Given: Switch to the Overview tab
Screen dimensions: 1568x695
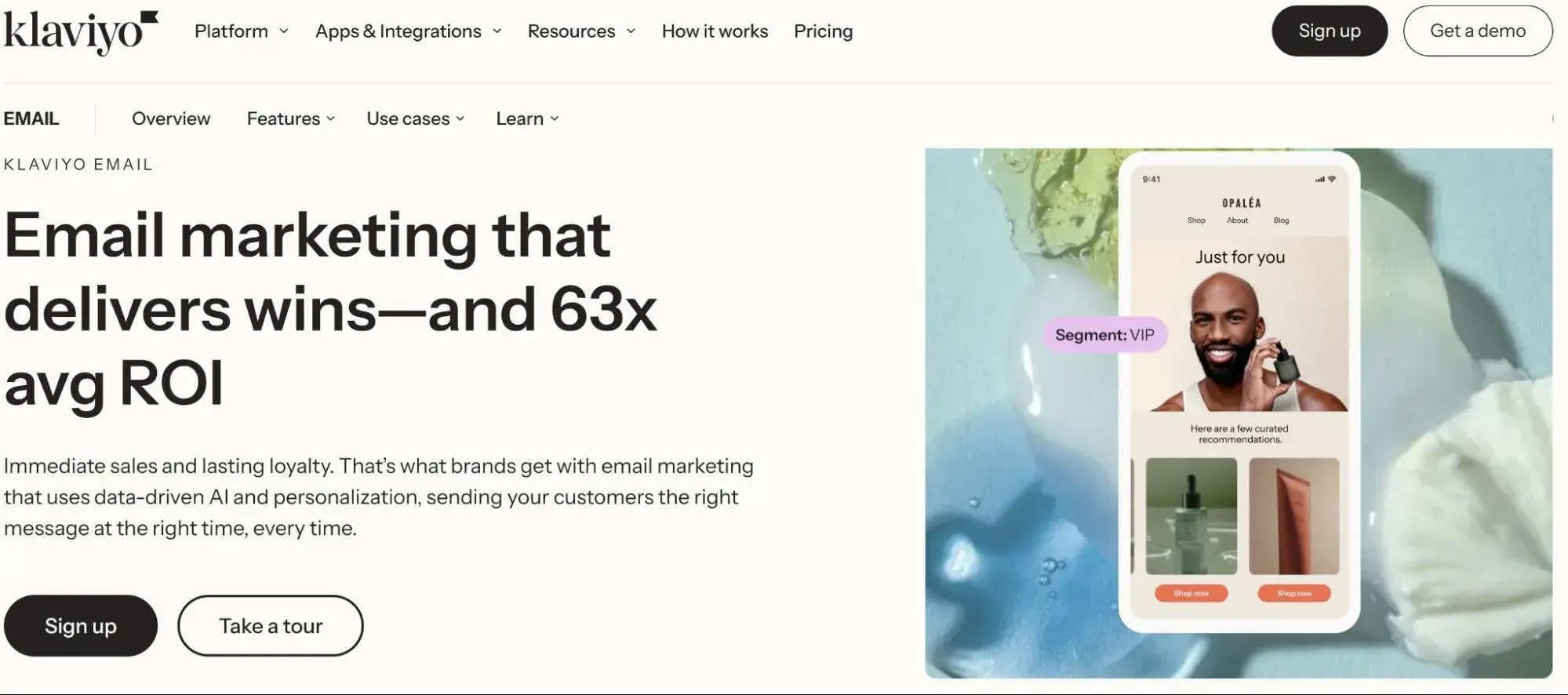Looking at the screenshot, I should 170,118.
